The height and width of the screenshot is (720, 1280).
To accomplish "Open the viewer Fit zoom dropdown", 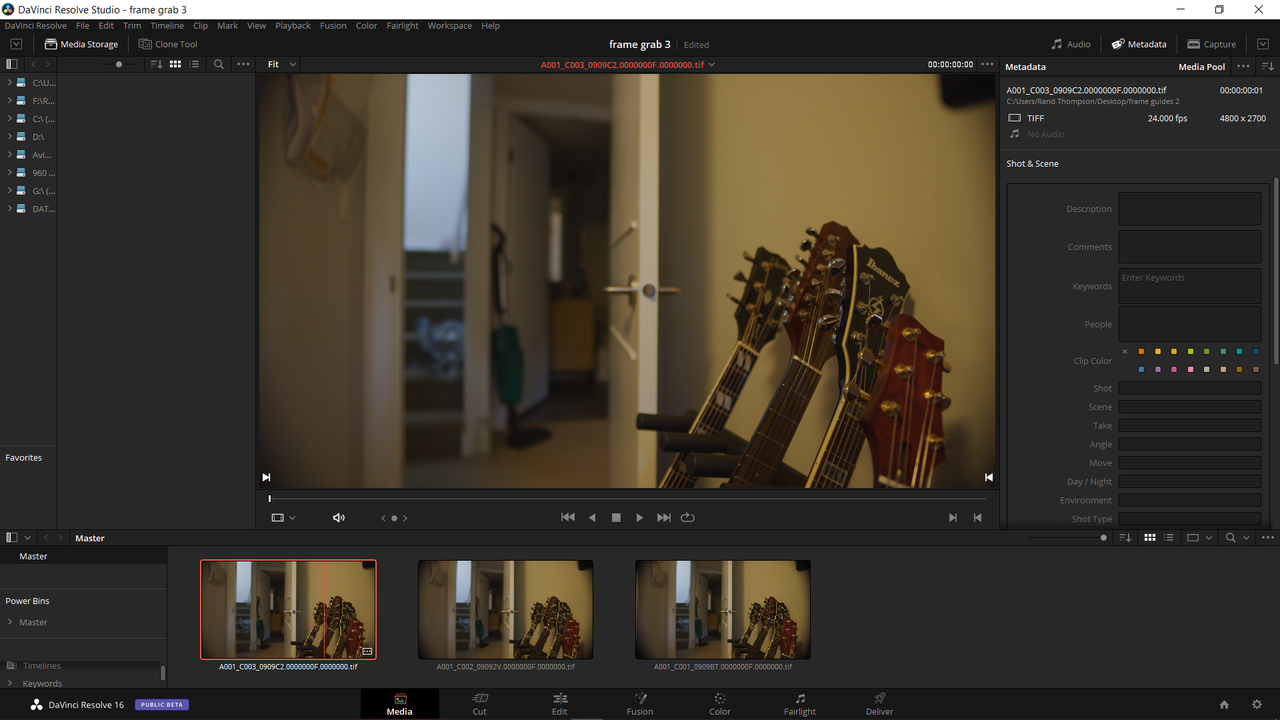I will pos(281,64).
